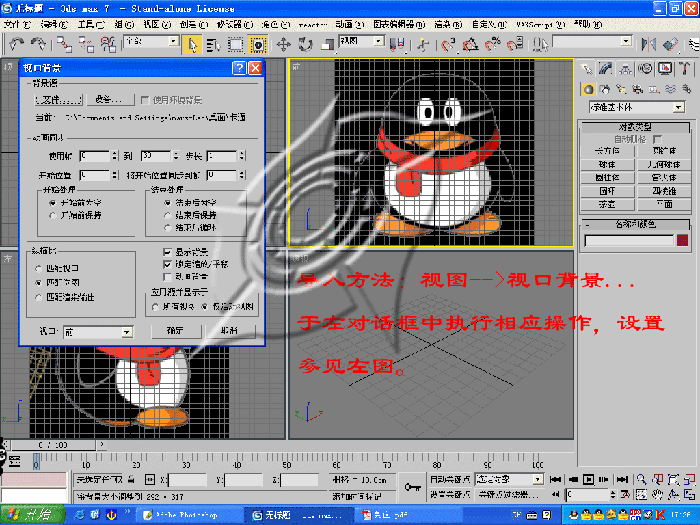Select the Geometry sphere category icon
This screenshot has height=525, width=700.
[x=588, y=90]
